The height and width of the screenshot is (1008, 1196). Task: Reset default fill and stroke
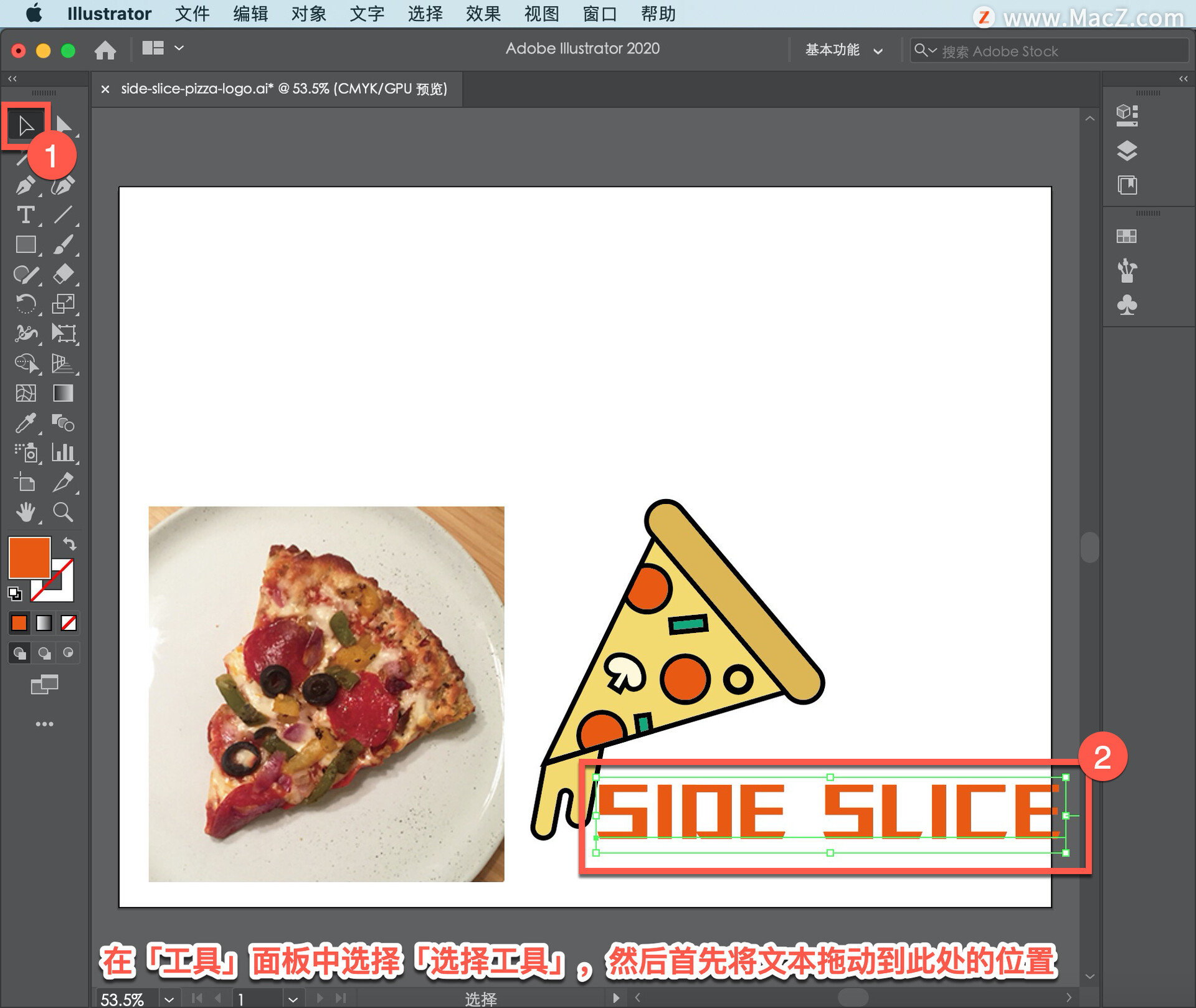pos(14,594)
